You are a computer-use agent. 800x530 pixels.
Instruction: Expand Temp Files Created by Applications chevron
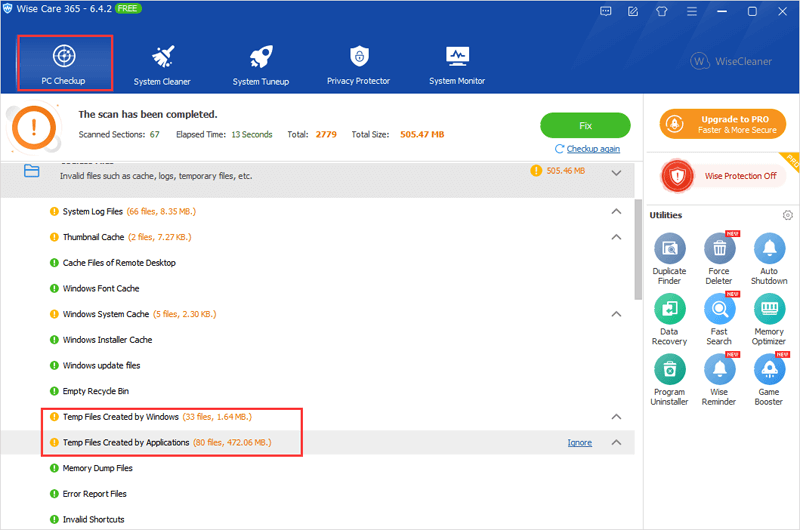616,442
